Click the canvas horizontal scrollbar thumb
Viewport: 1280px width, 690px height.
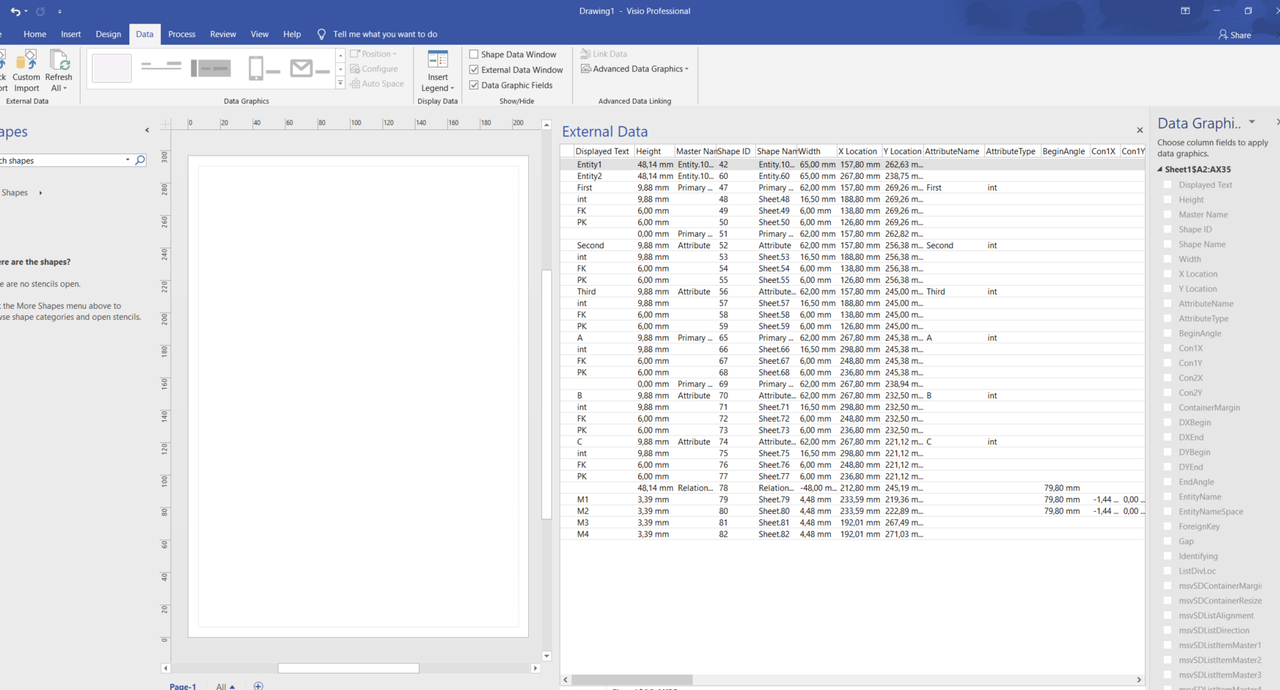coord(348,668)
